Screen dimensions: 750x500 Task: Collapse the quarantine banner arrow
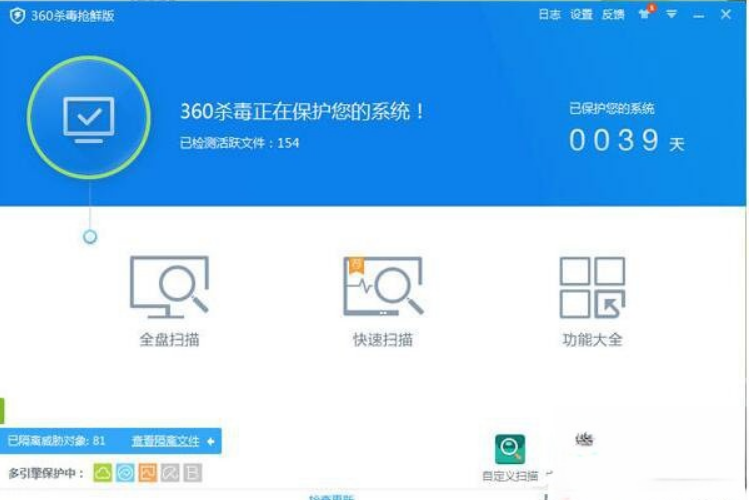tap(211, 441)
